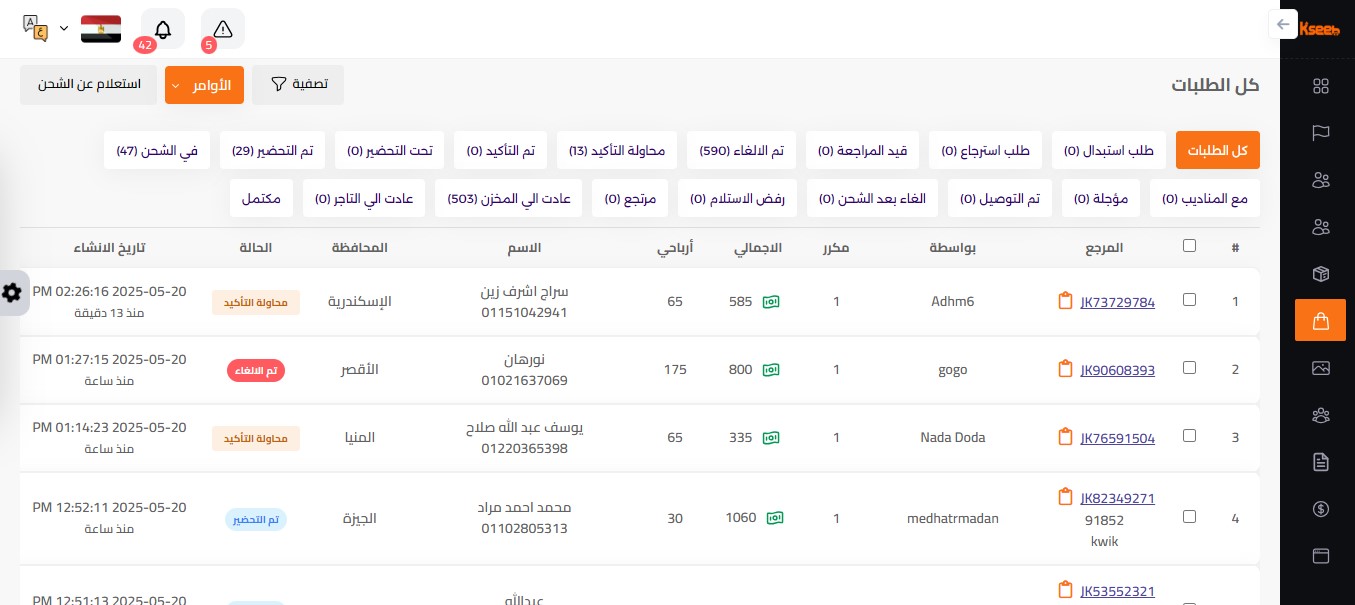Switch to في الشحن (47) tab
1355x605 pixels.
[x=157, y=150]
